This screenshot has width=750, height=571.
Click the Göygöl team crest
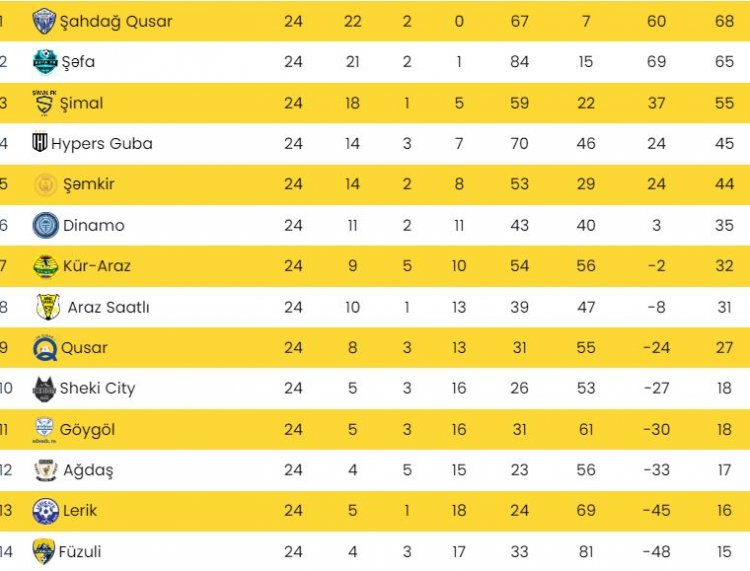point(44,429)
